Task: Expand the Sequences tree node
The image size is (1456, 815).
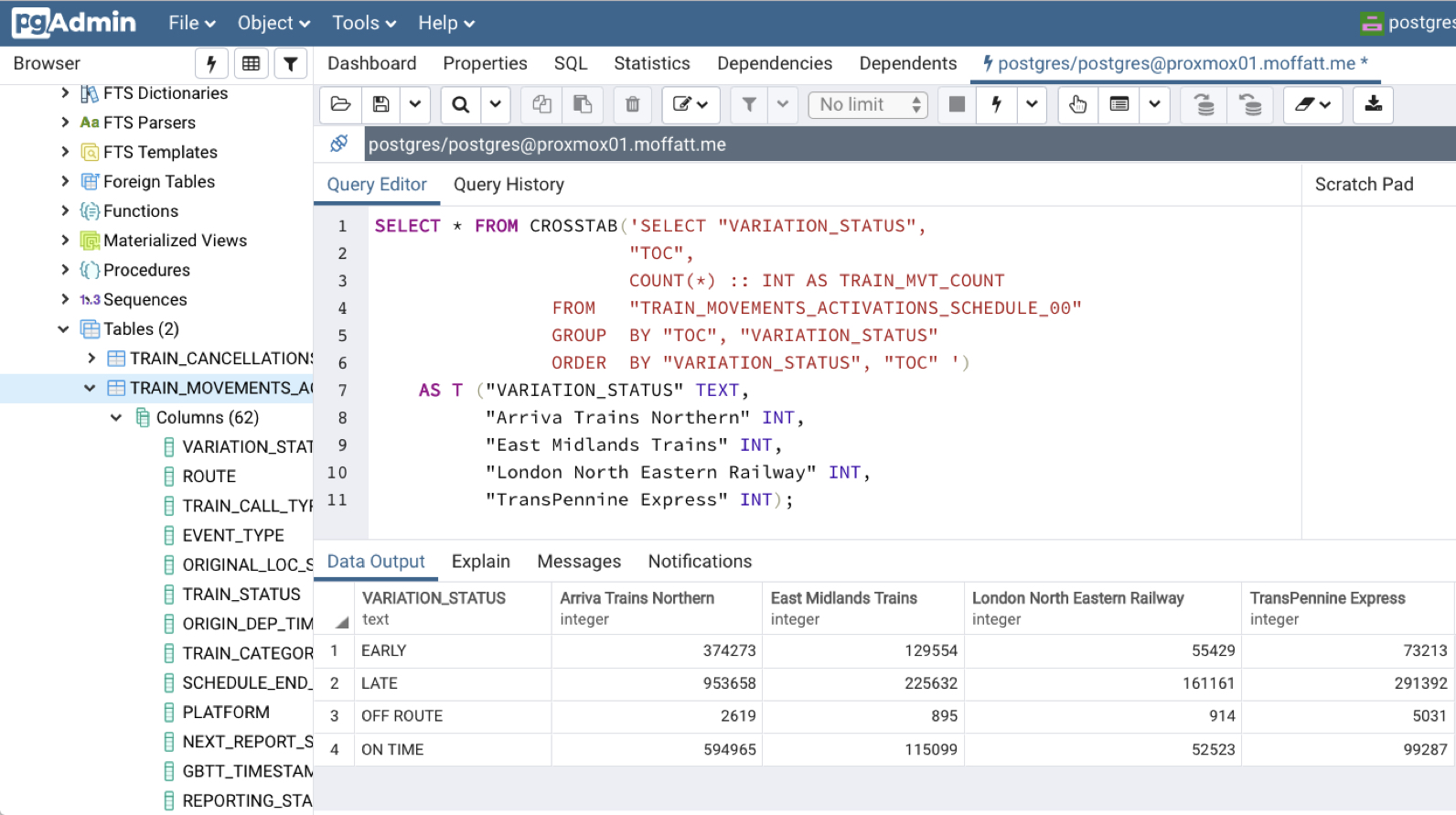Action: coord(65,299)
